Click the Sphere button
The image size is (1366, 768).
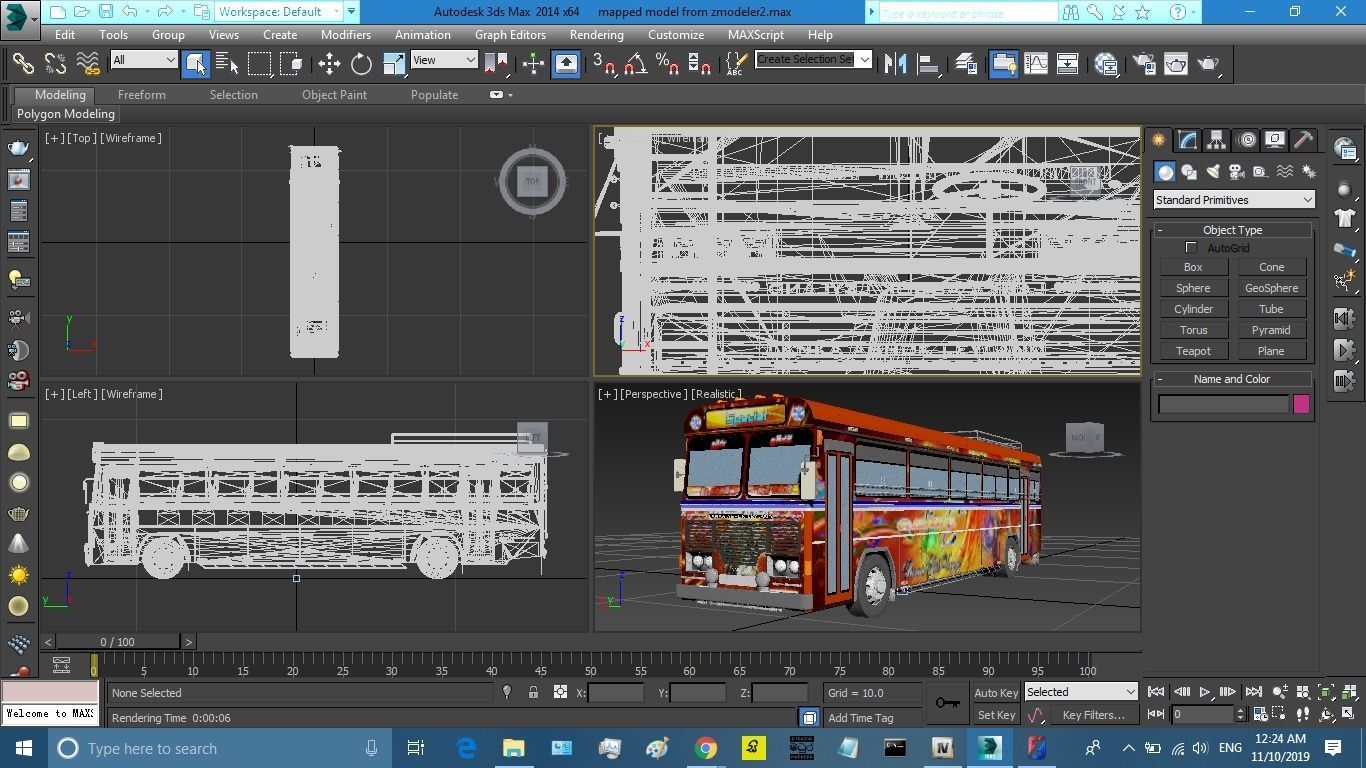(x=1193, y=288)
